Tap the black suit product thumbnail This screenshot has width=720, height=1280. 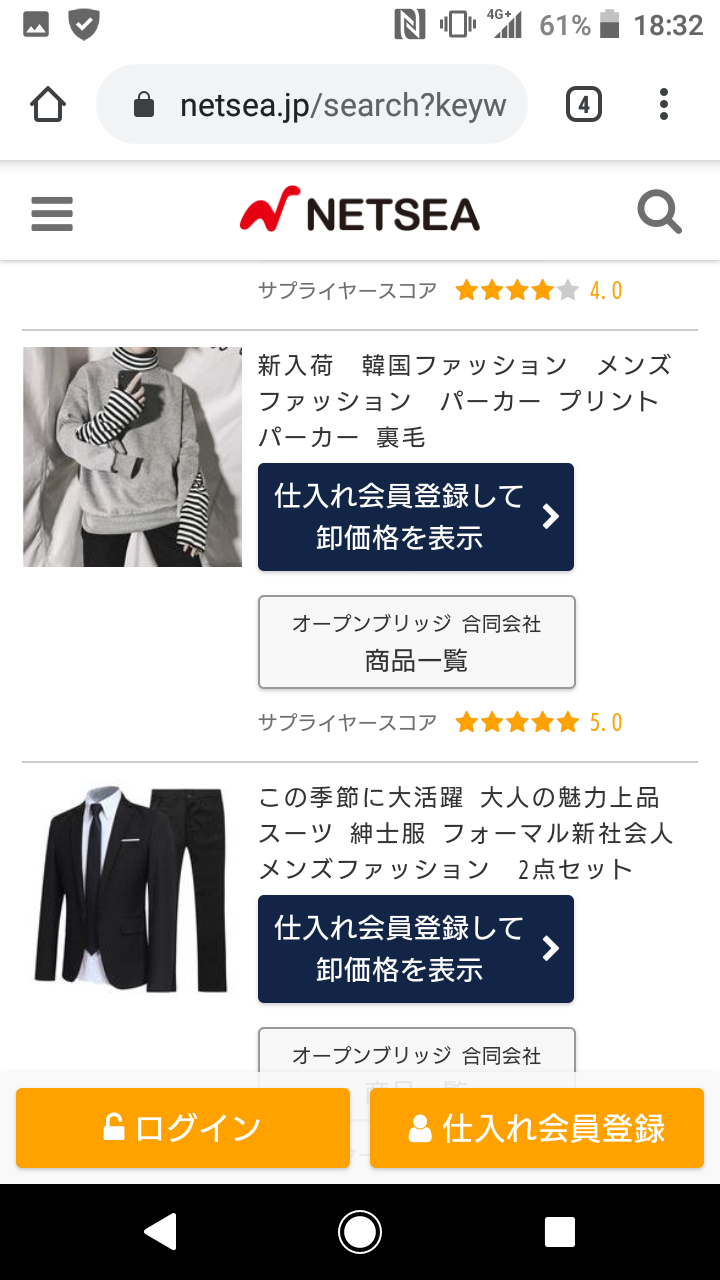point(133,890)
